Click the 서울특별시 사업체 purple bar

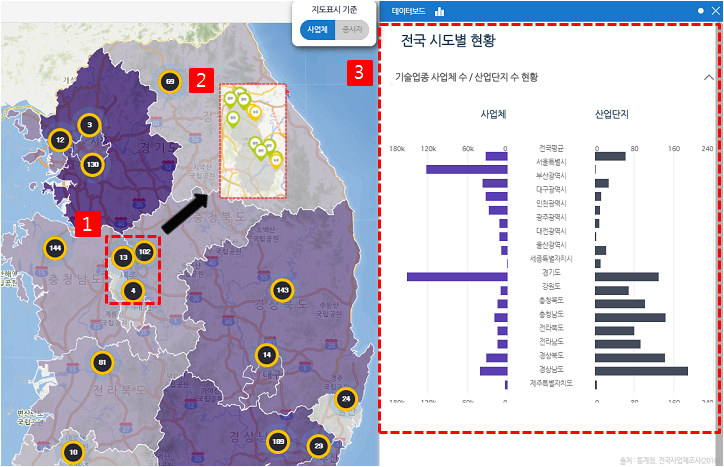(x=467, y=169)
